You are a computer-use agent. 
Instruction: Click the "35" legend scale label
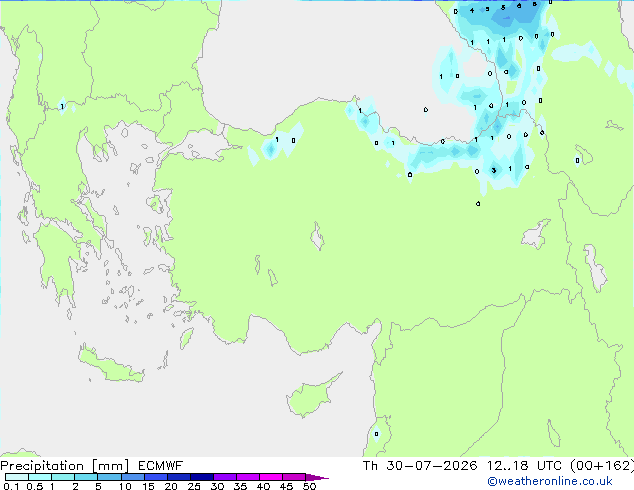240,486
